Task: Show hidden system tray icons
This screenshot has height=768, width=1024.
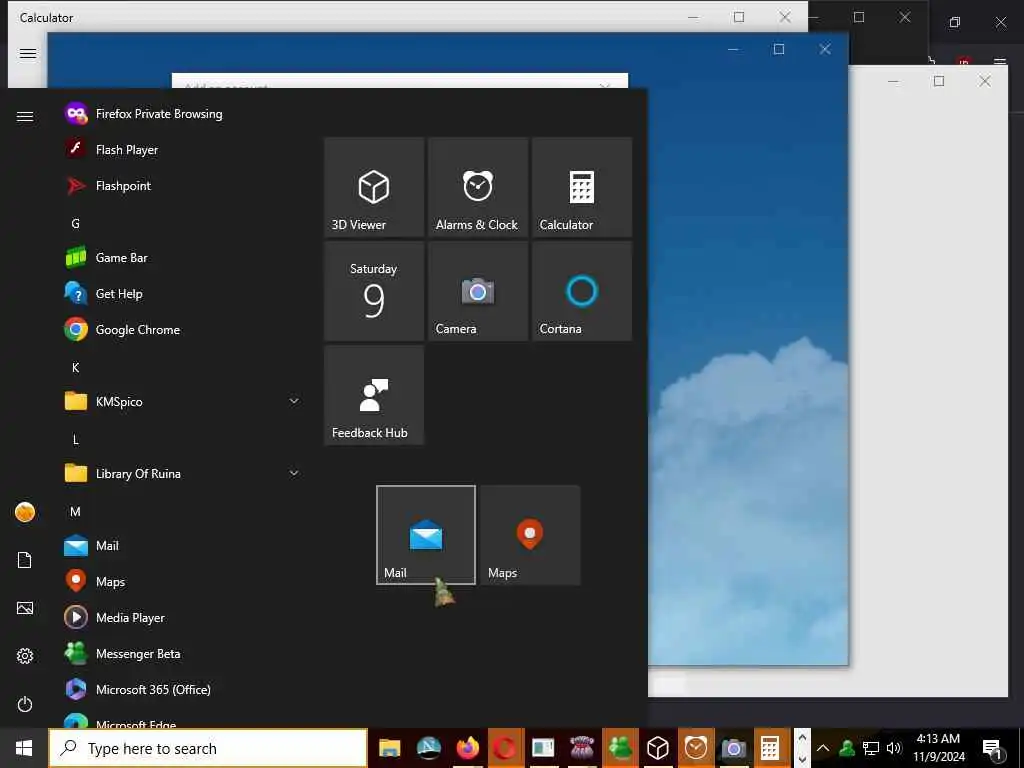Action: (x=823, y=748)
